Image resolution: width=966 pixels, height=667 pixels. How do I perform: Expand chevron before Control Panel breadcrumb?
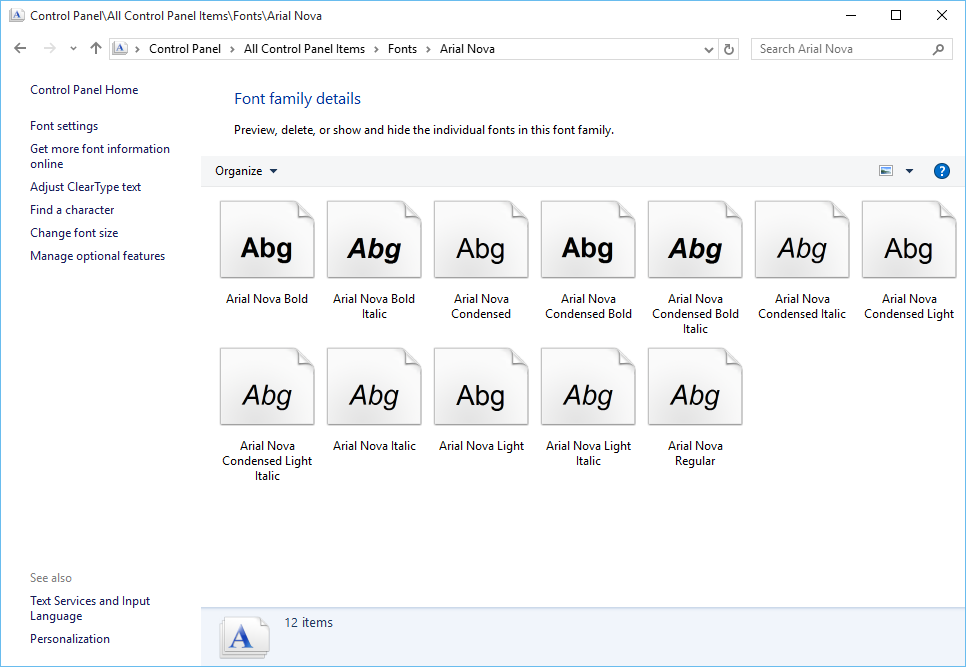point(137,49)
